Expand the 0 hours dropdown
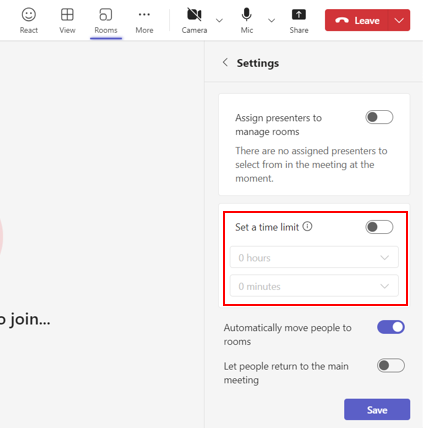The image size is (423, 428). pyautogui.click(x=314, y=257)
